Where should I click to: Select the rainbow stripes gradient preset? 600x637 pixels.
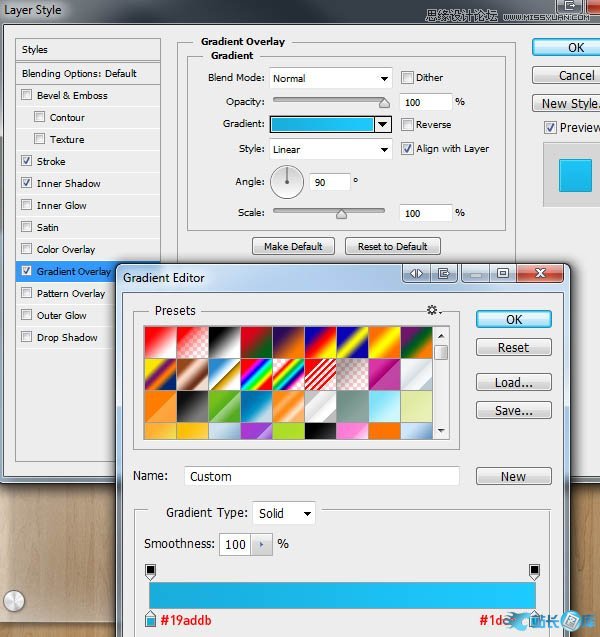[255, 373]
